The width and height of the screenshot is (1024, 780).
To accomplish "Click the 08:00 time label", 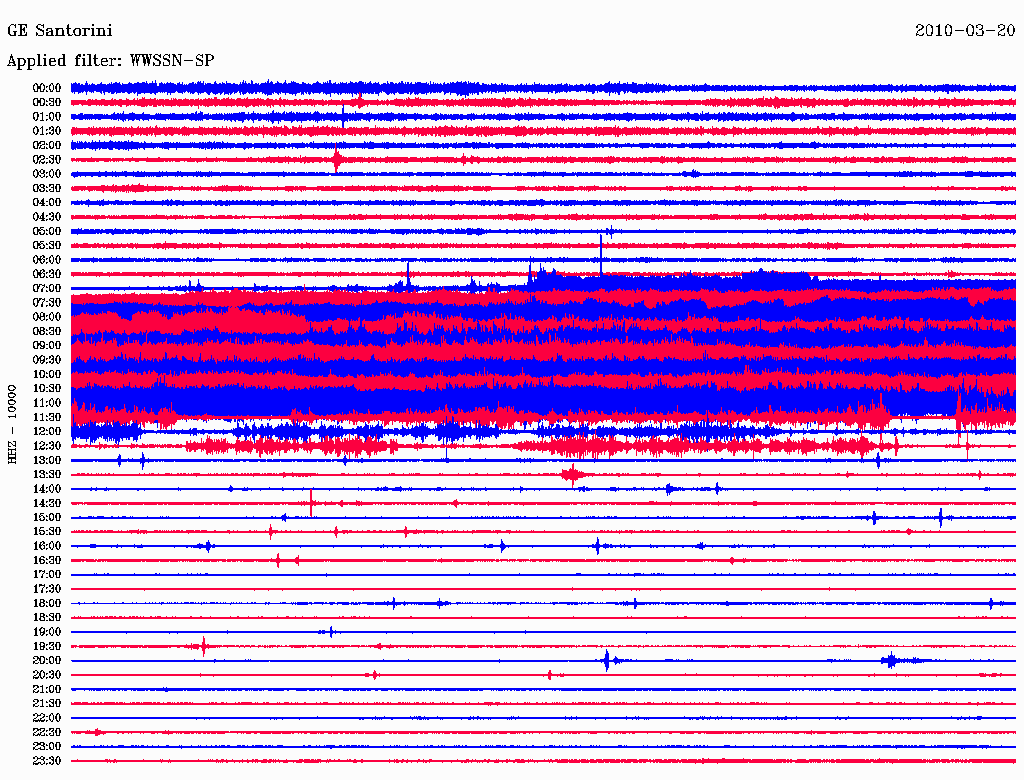I will tap(47, 317).
